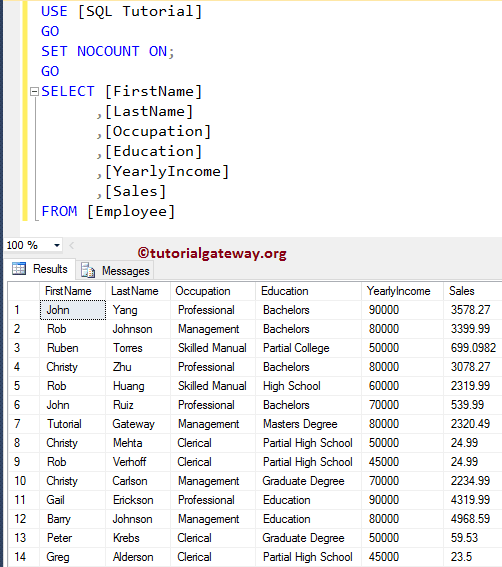Click the 4968.59 sales value
Viewport: 502px width, 567px height.
pos(472,519)
